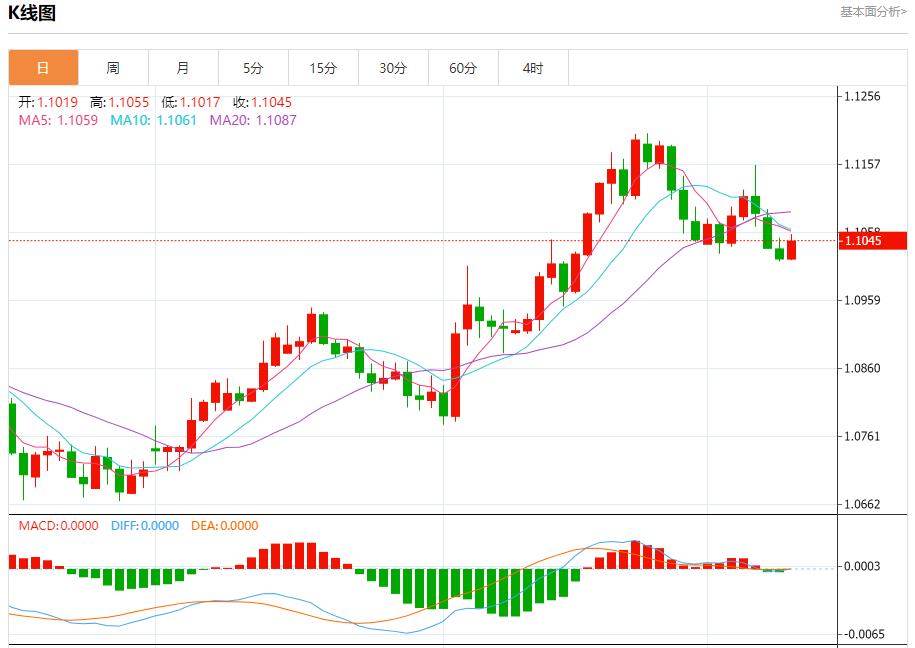915x648 pixels.
Task: Click the last red candlestick on chart
Action: coord(791,250)
